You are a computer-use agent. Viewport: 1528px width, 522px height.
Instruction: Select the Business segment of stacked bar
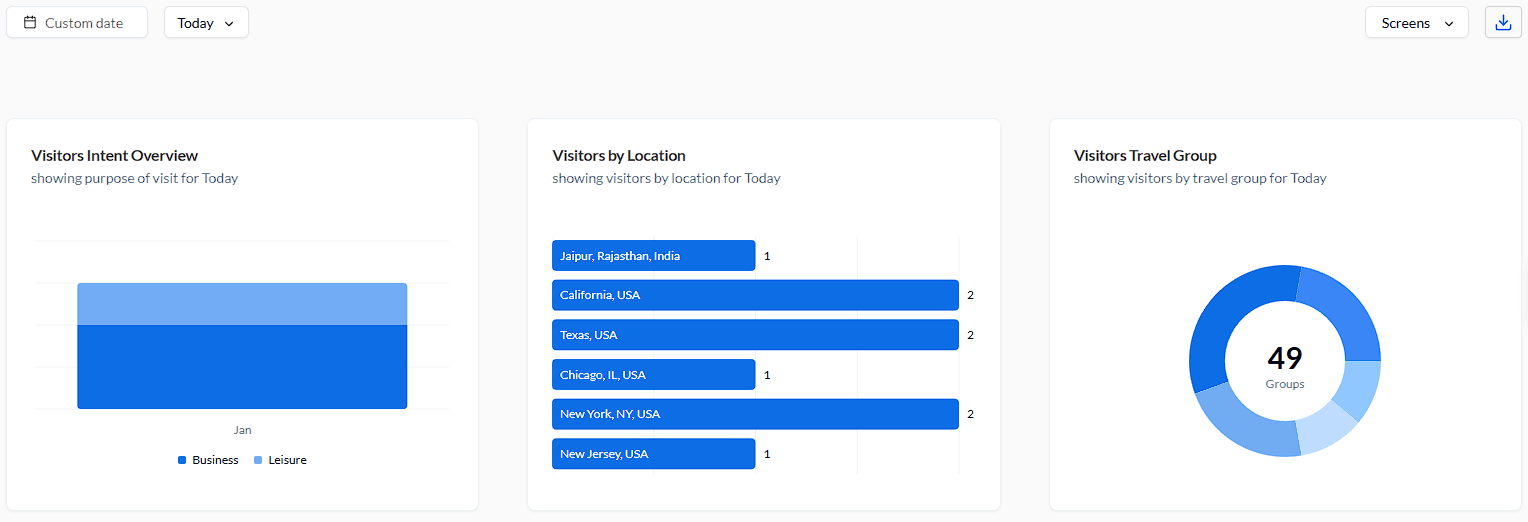click(x=242, y=367)
